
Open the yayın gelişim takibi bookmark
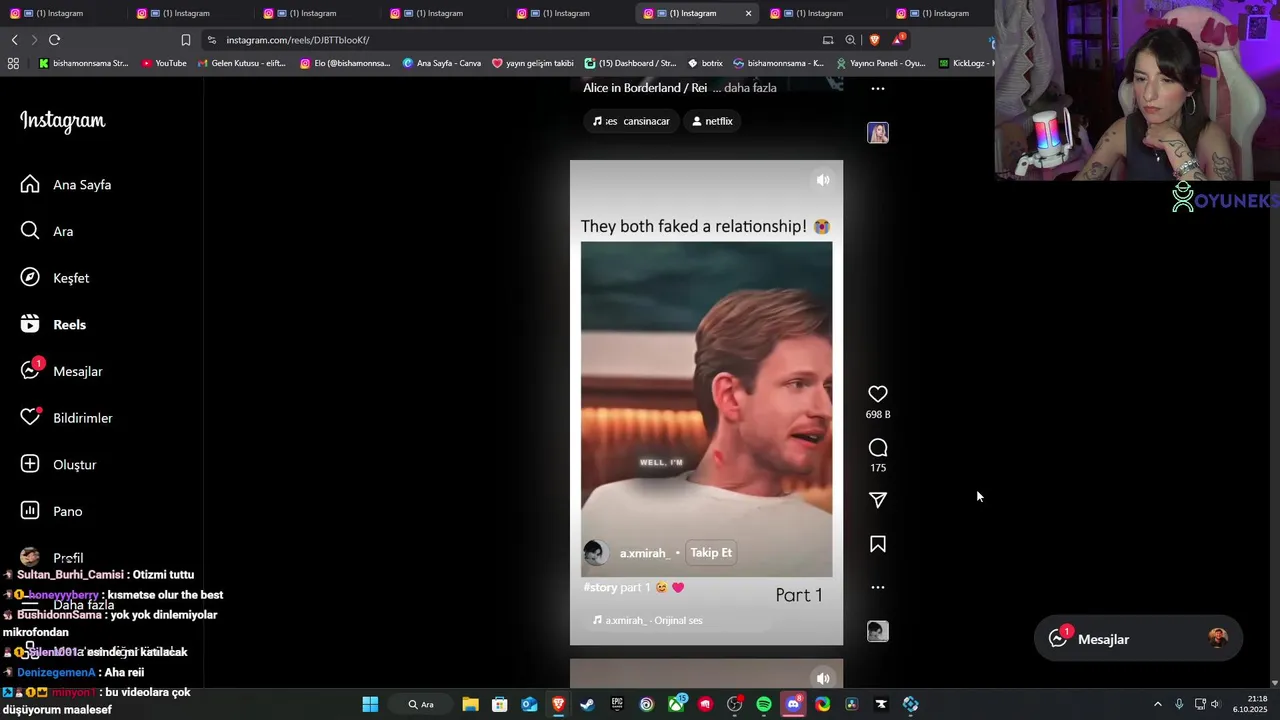click(532, 63)
